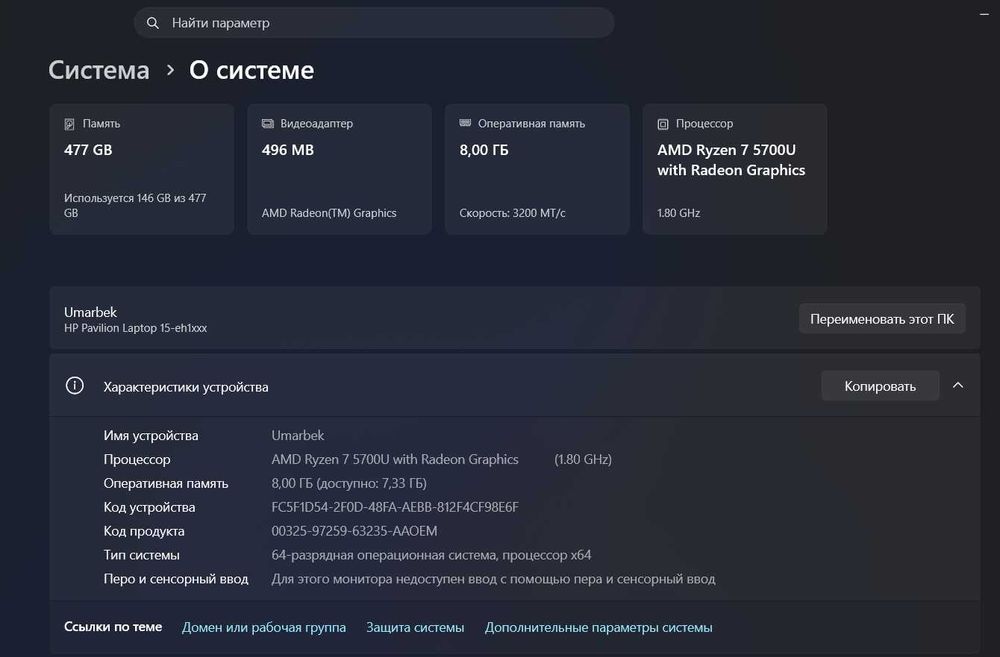Click the Переименовать этот ПК button
1000x657 pixels.
point(882,318)
